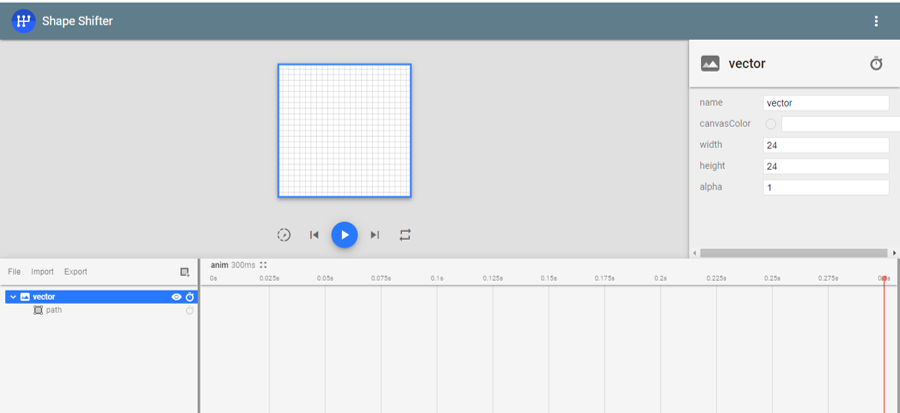The image size is (900, 413).
Task: Toggle repeat loop playback
Action: coord(405,235)
